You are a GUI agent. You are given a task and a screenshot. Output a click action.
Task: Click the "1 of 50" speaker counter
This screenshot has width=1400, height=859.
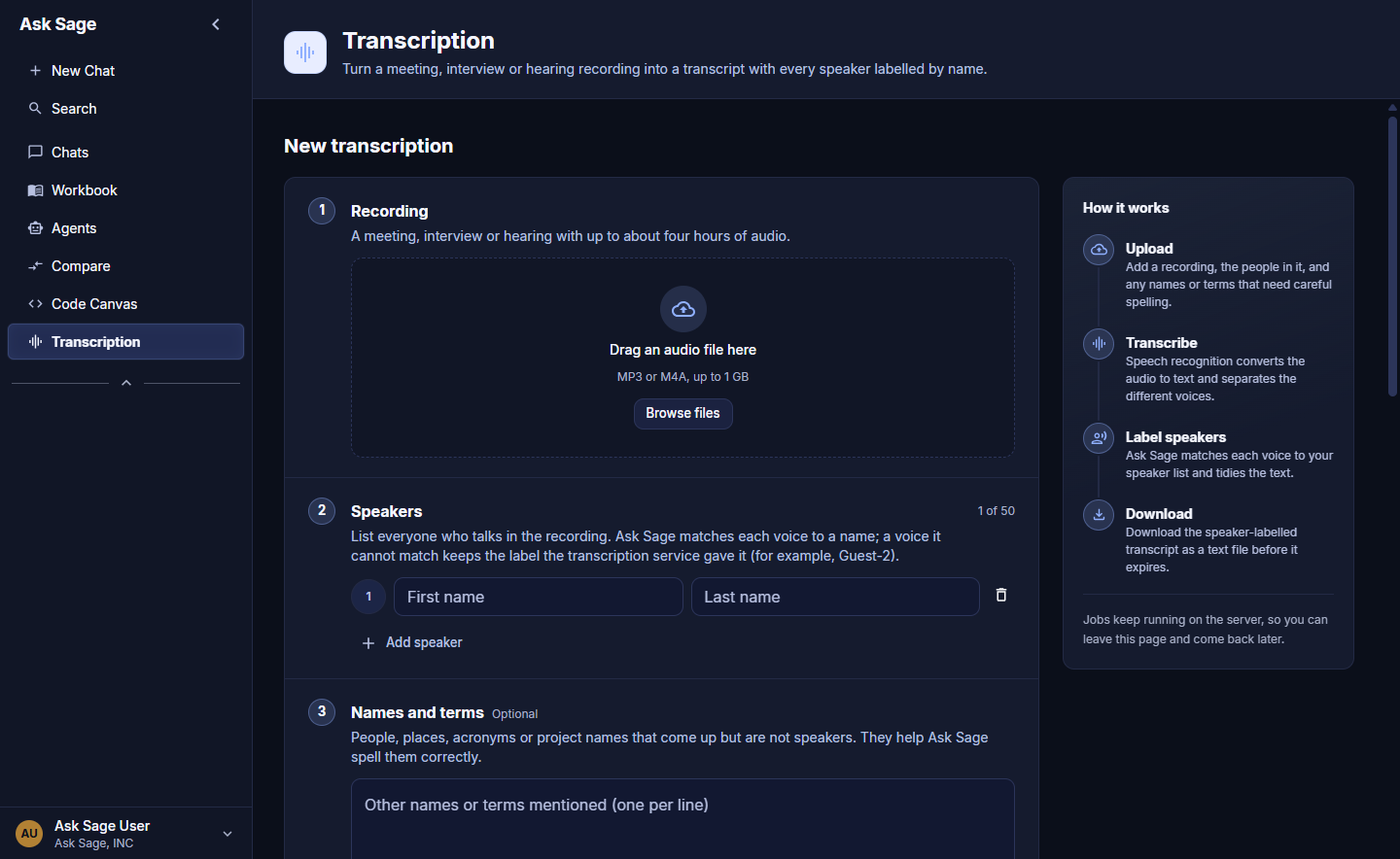pos(997,511)
